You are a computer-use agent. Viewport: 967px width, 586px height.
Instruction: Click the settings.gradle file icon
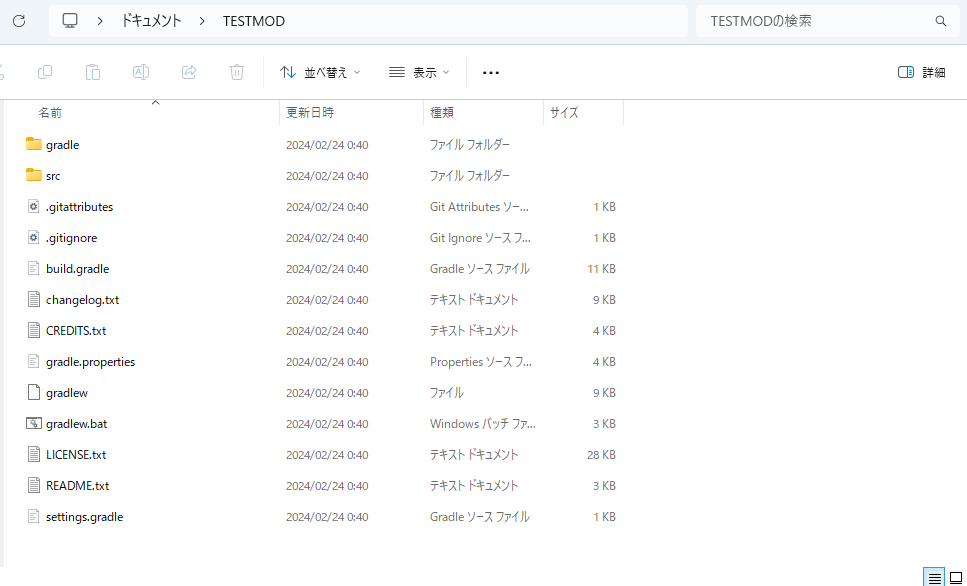pyautogui.click(x=34, y=516)
